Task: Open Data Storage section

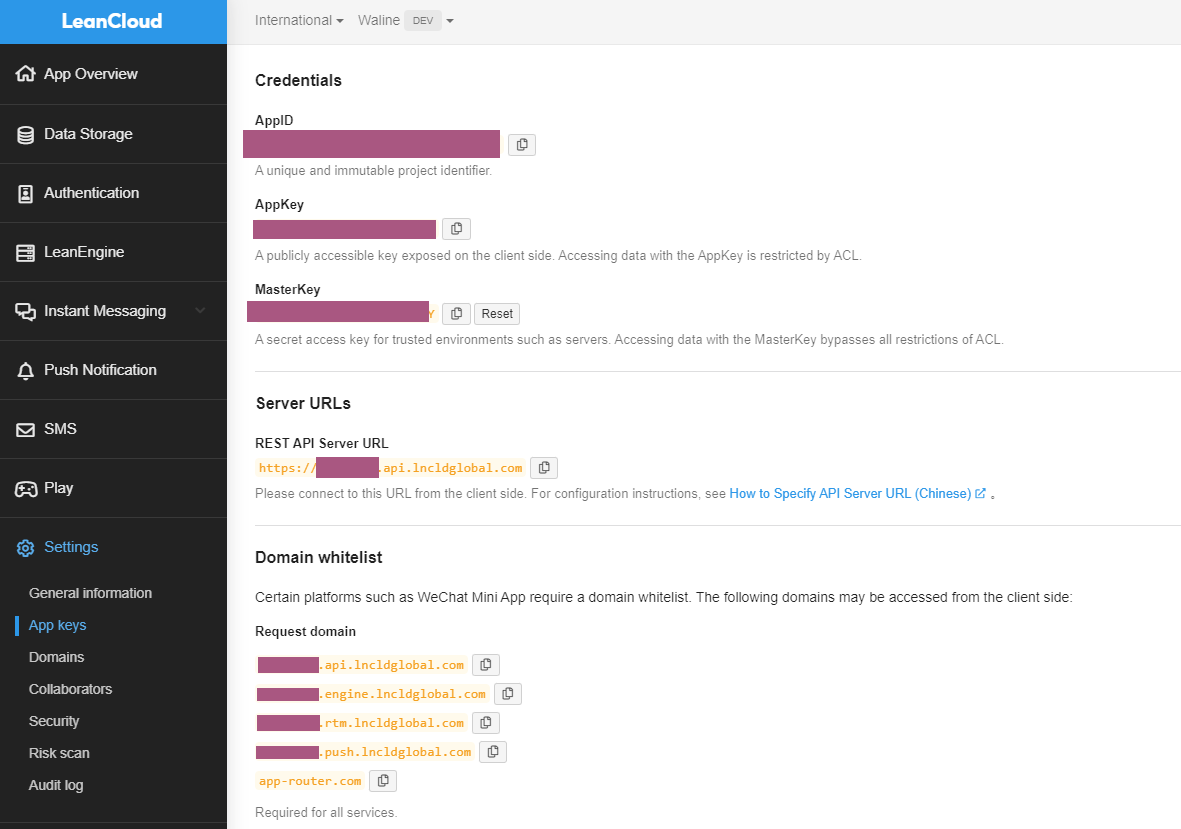Action: 88,134
